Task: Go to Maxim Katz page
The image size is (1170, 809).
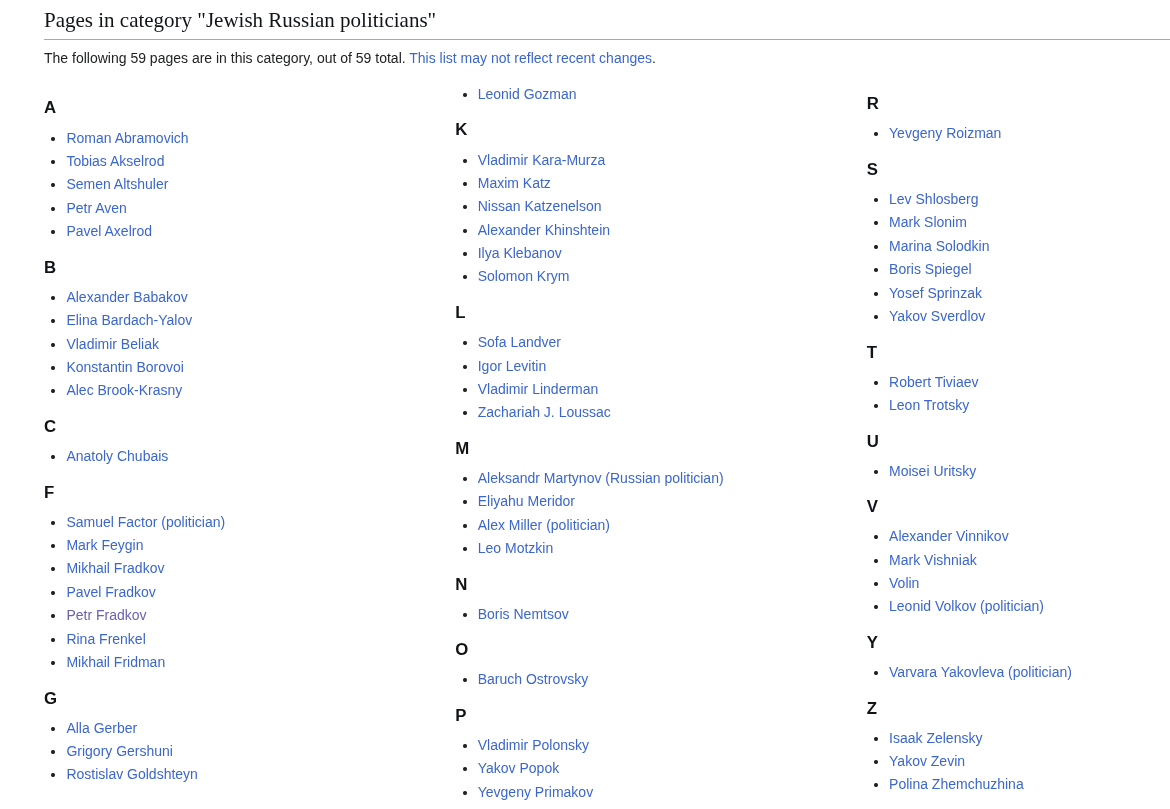Action: pos(514,184)
